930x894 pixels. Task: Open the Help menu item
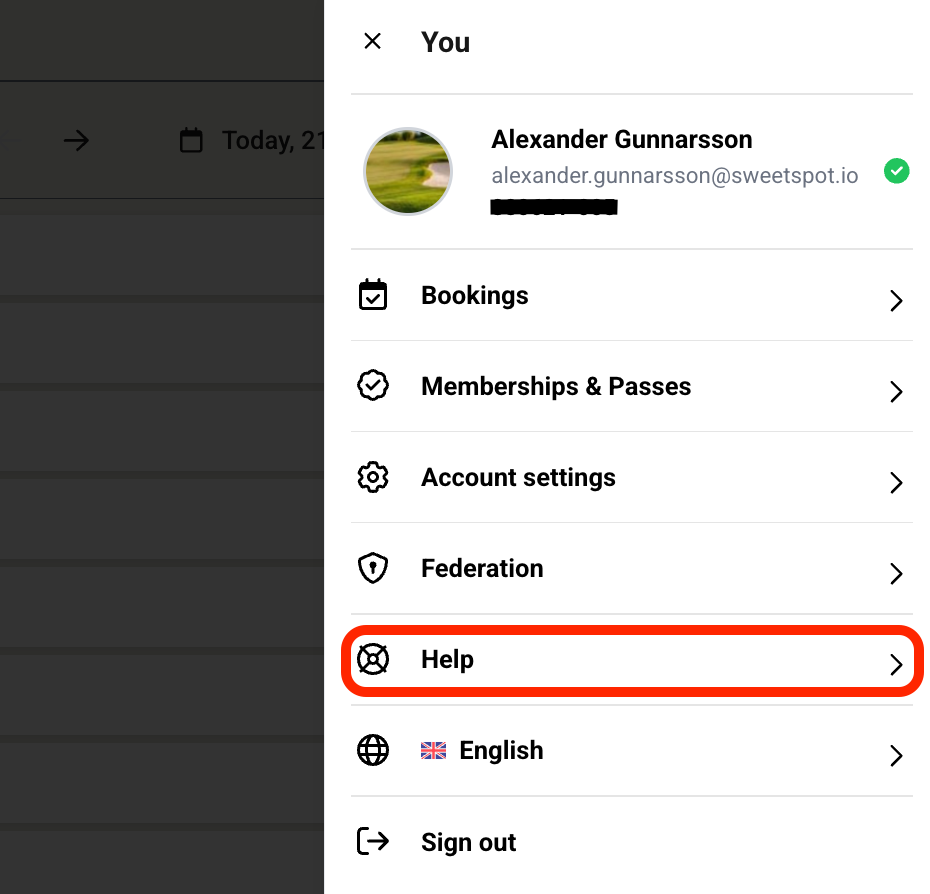[x=447, y=660]
